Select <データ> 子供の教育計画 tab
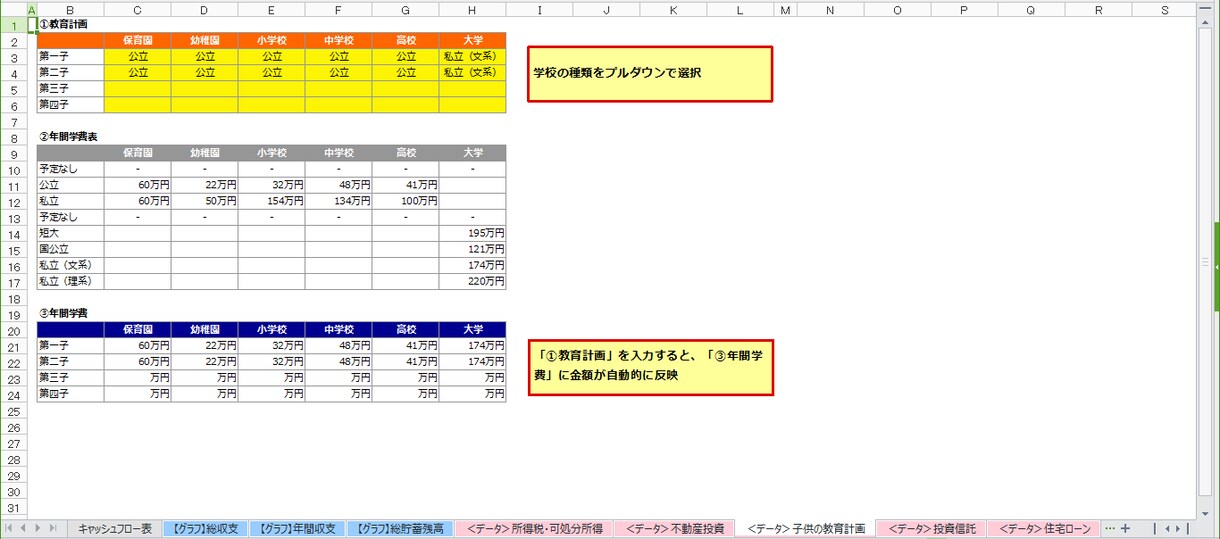Image resolution: width=1220 pixels, height=539 pixels. click(x=805, y=528)
